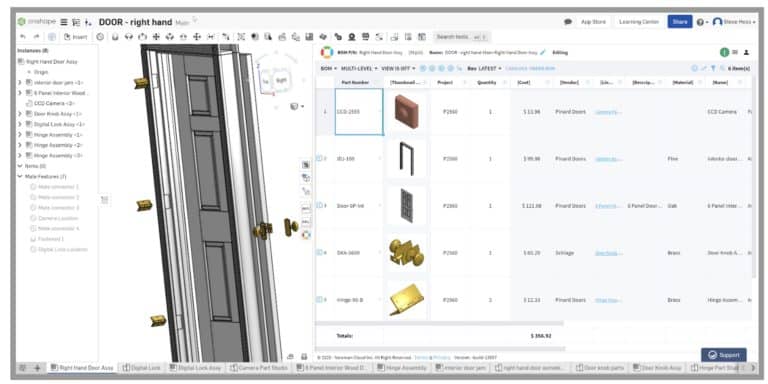Add new tab with plus icon
The height and width of the screenshot is (384, 768).
(37, 368)
